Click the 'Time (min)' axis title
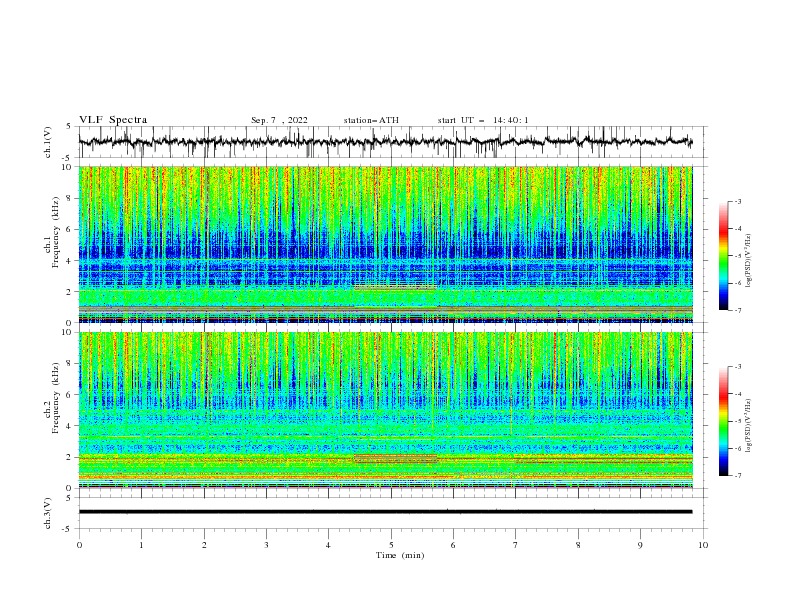 (400, 555)
